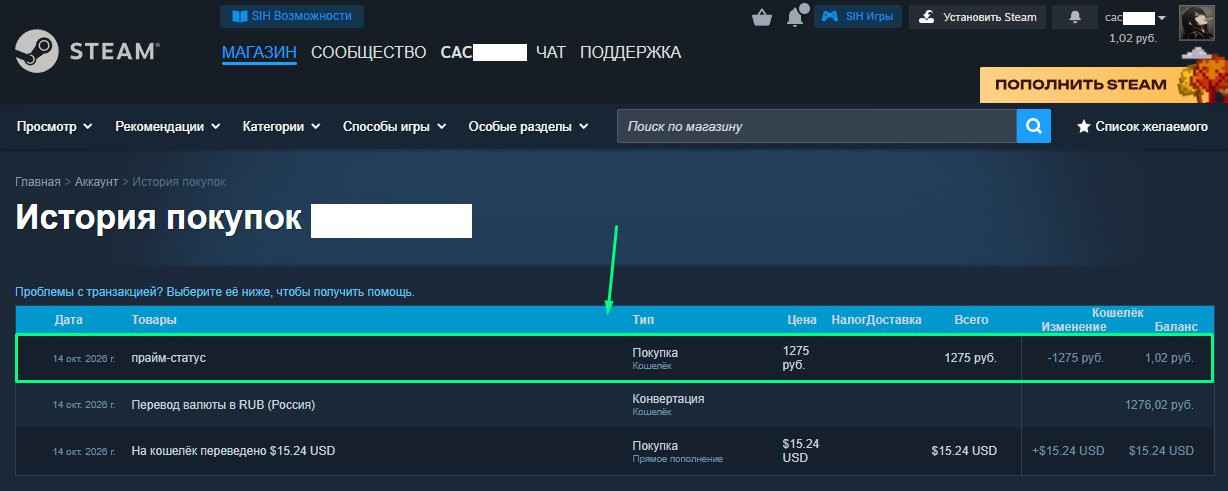This screenshot has width=1228, height=491.
Task: Click the user avatar thumbnail
Action: pos(1197,23)
